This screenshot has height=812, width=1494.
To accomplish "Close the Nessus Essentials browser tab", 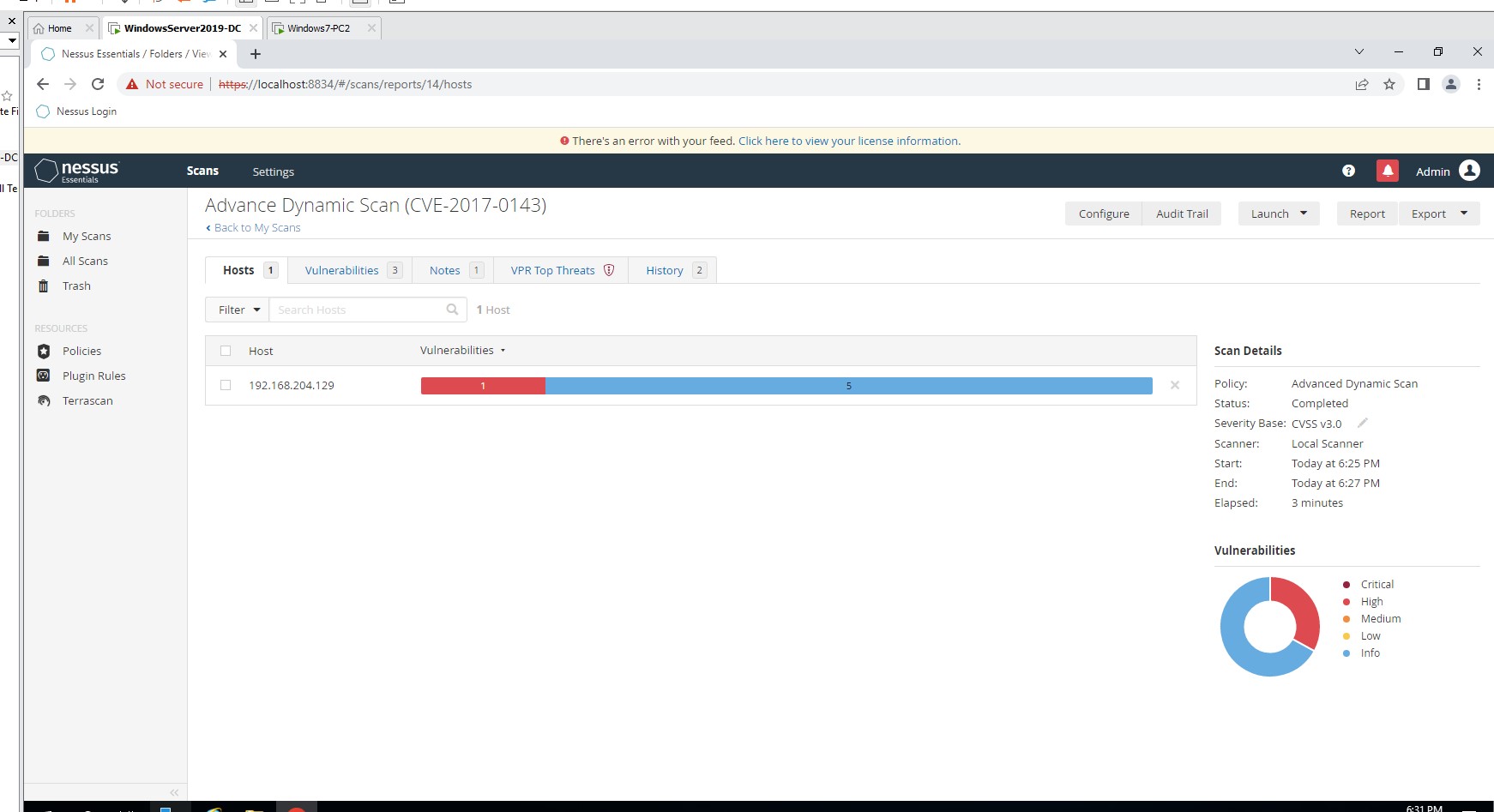I will (x=223, y=53).
